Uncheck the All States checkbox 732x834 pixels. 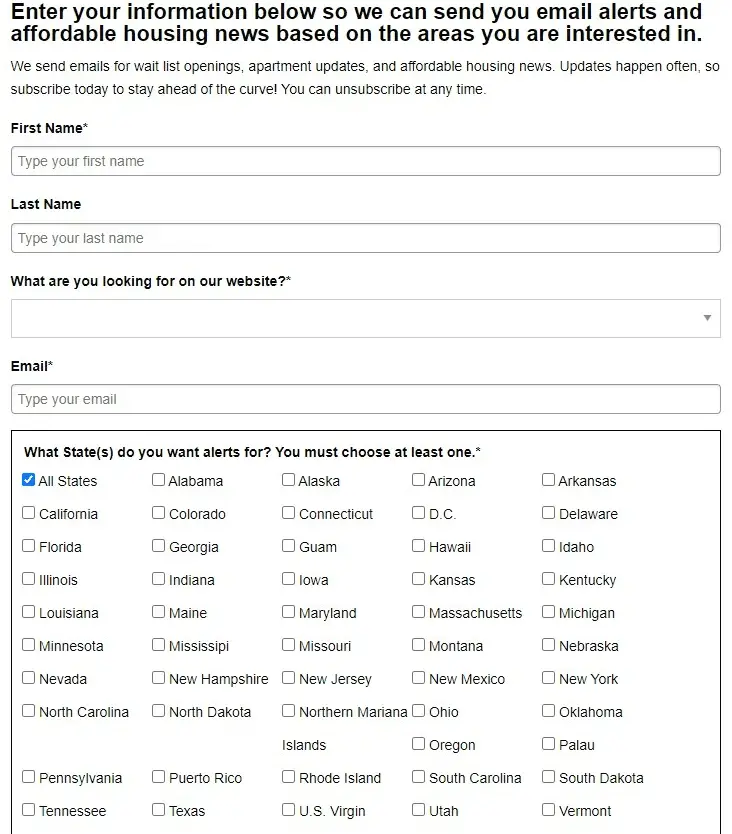coord(29,480)
